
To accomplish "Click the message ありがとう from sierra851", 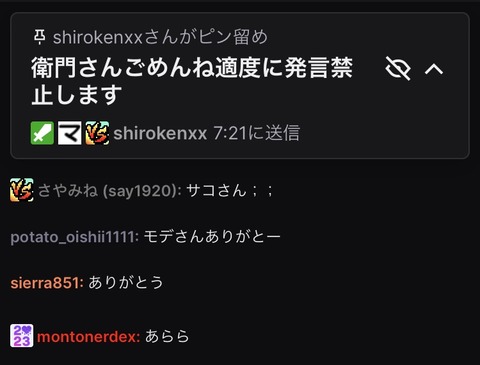I will click(126, 283).
